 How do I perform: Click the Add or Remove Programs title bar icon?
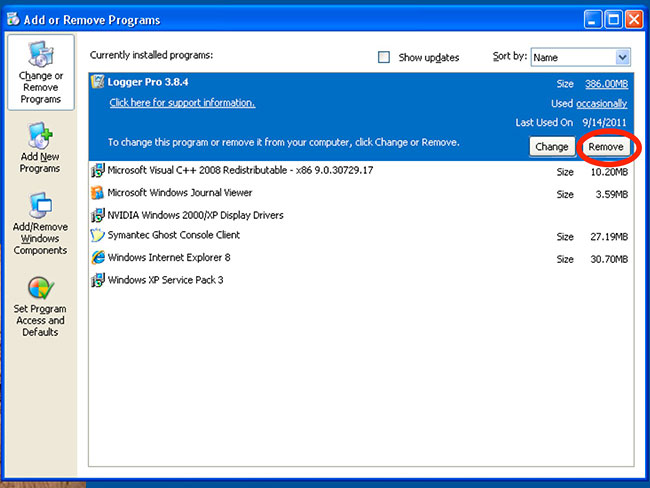point(13,19)
